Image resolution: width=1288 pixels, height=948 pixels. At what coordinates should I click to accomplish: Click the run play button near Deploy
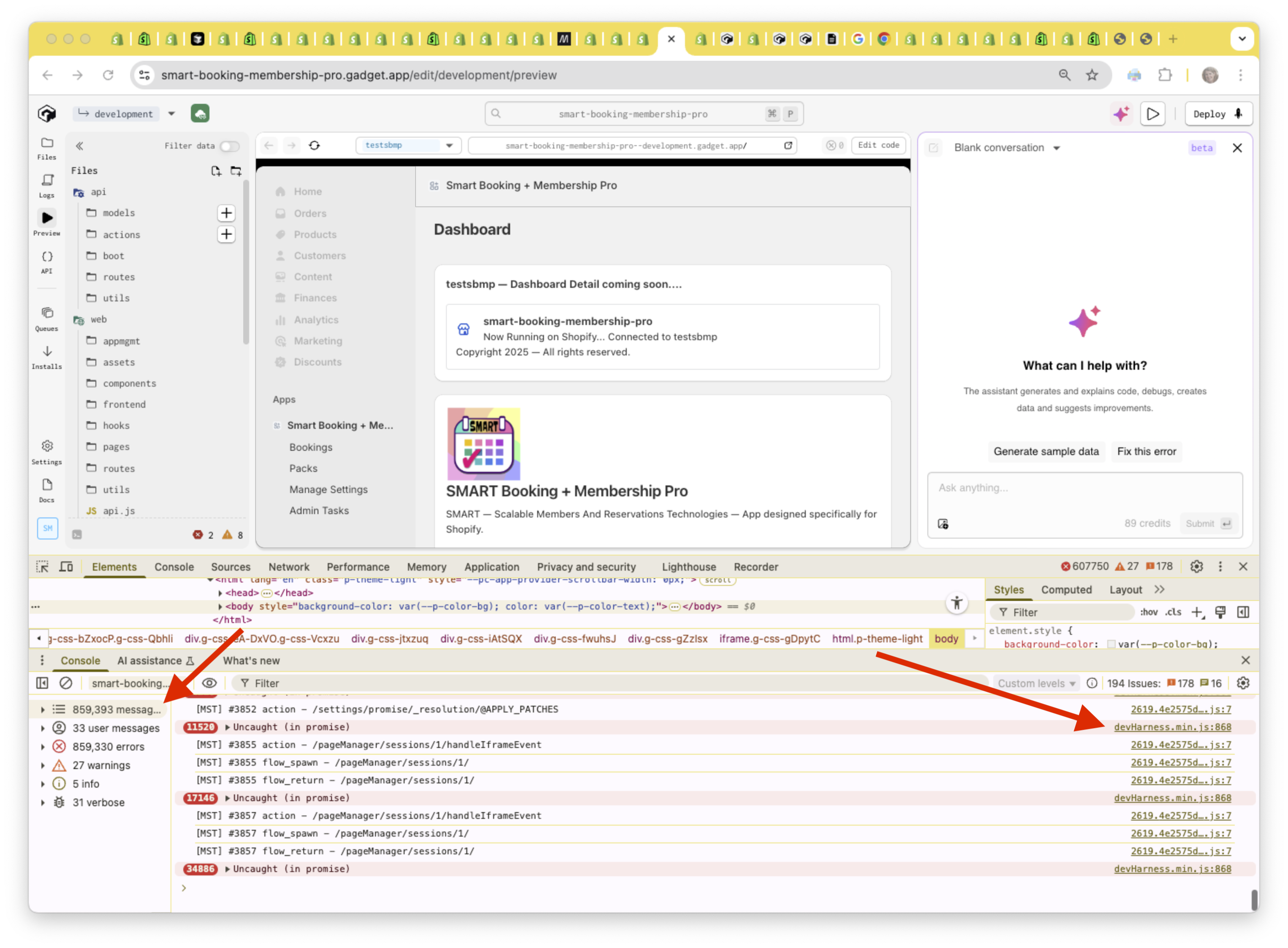coord(1152,114)
